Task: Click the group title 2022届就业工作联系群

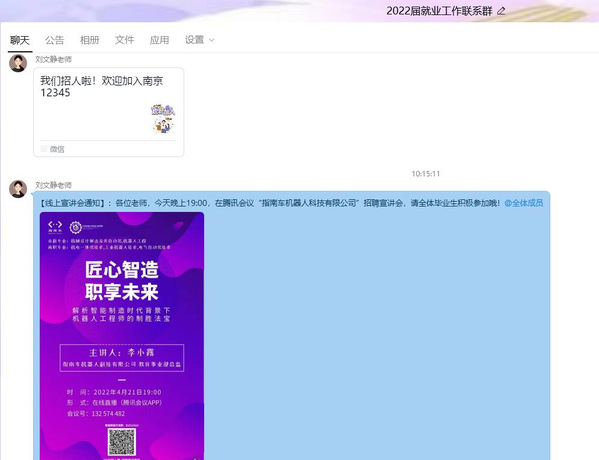Action: coord(439,11)
